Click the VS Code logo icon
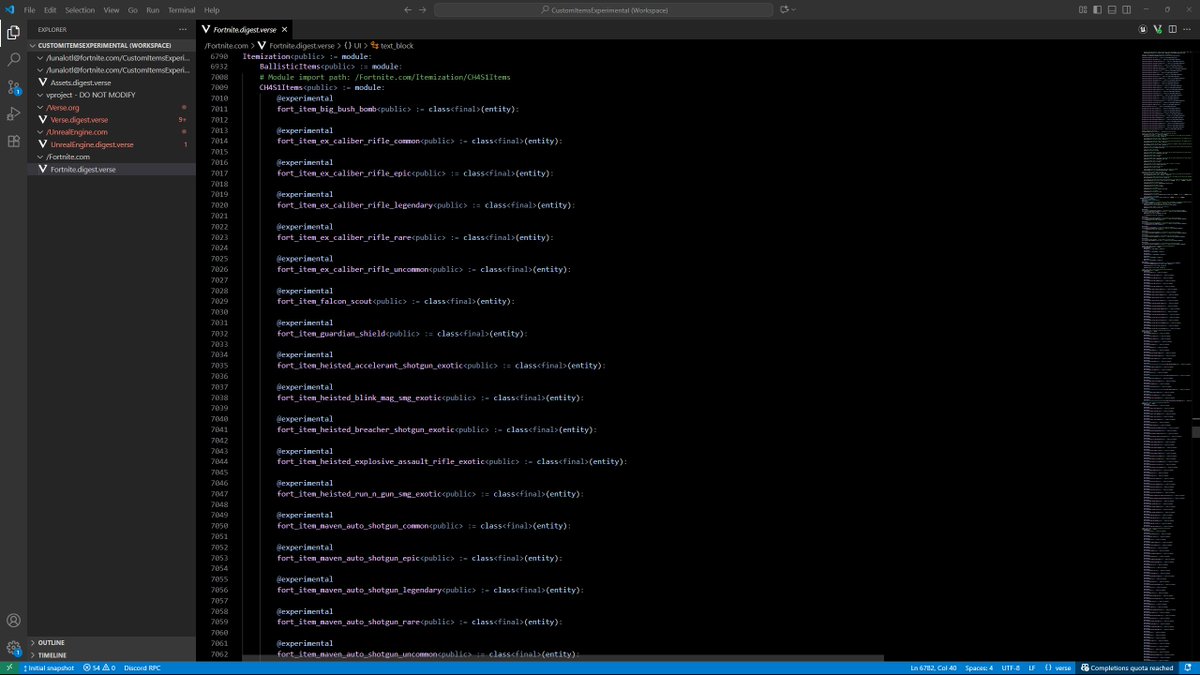 (9, 9)
